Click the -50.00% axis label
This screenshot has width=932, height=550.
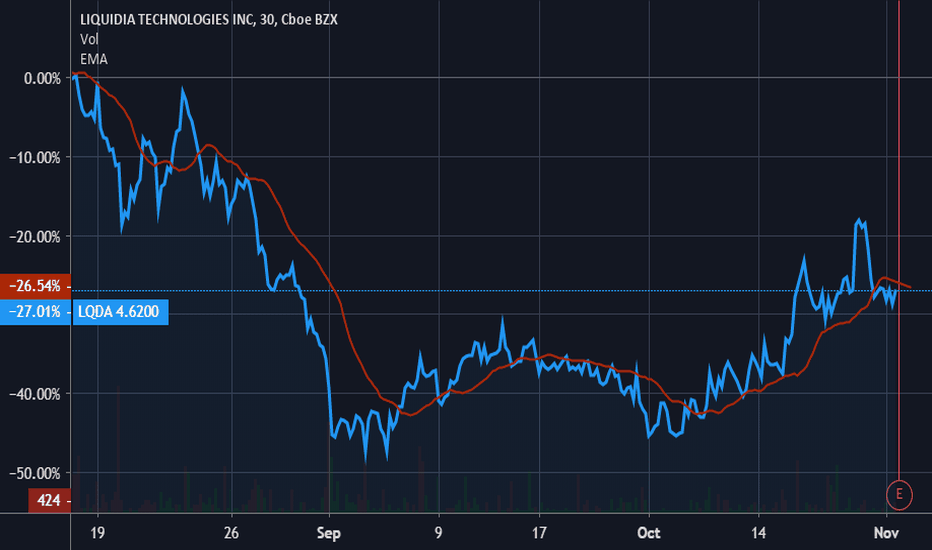click(x=35, y=473)
